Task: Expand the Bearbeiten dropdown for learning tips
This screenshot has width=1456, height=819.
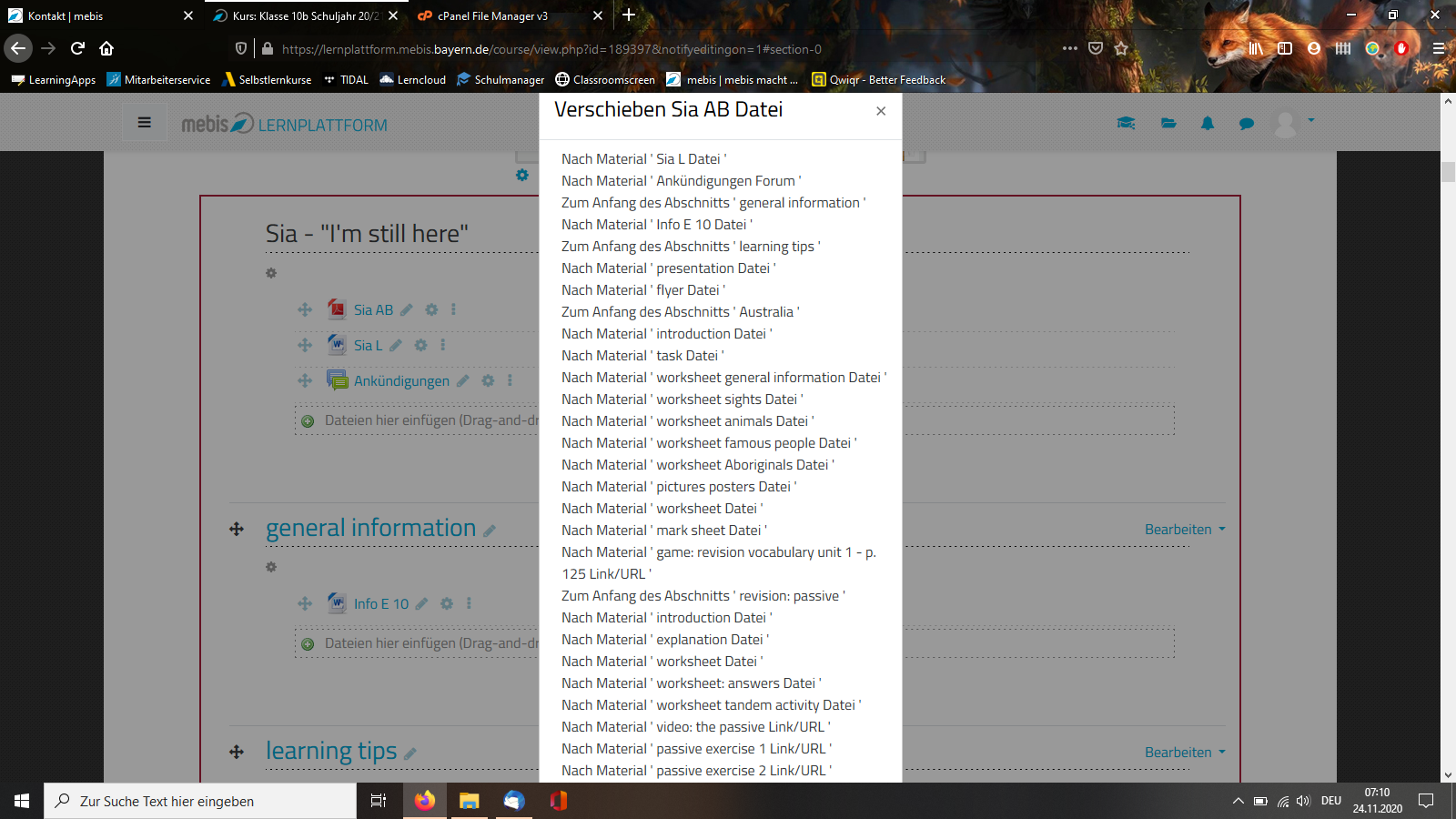Action: (1185, 753)
